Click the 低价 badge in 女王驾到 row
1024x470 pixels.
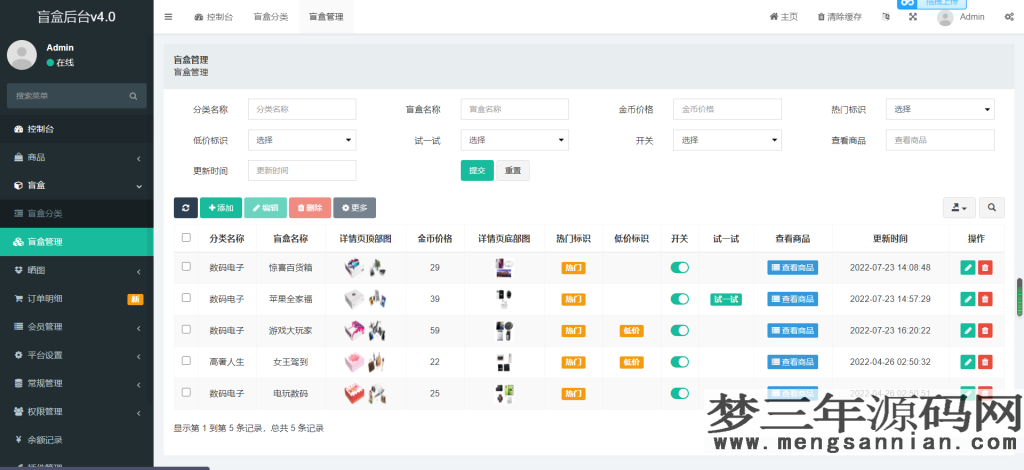pos(632,362)
